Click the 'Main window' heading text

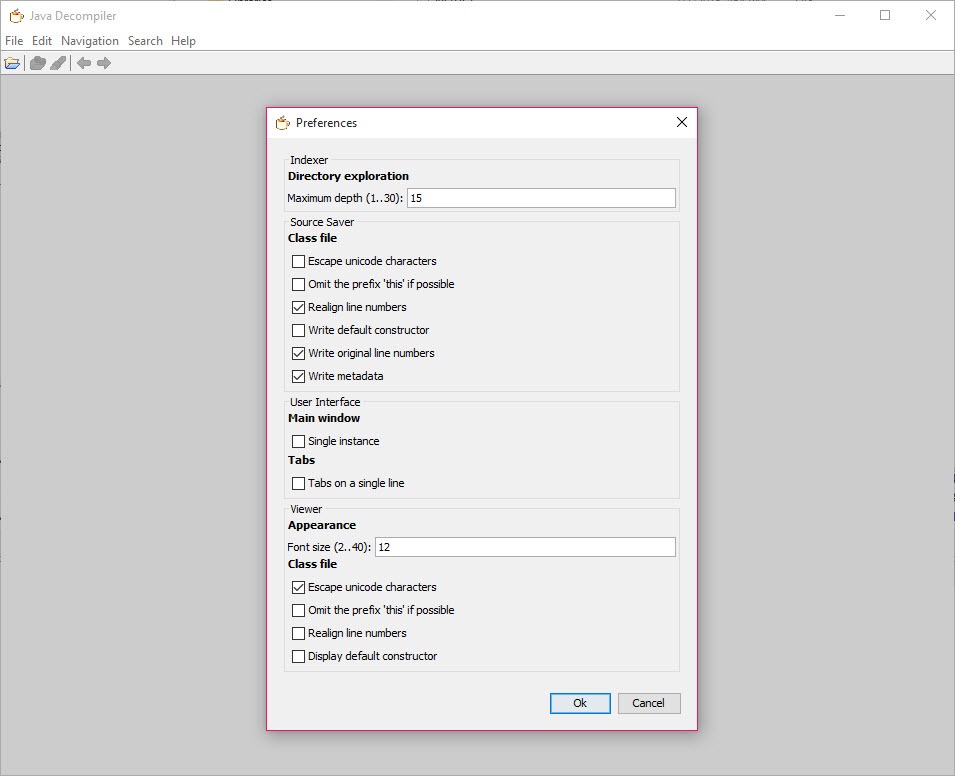(x=324, y=418)
